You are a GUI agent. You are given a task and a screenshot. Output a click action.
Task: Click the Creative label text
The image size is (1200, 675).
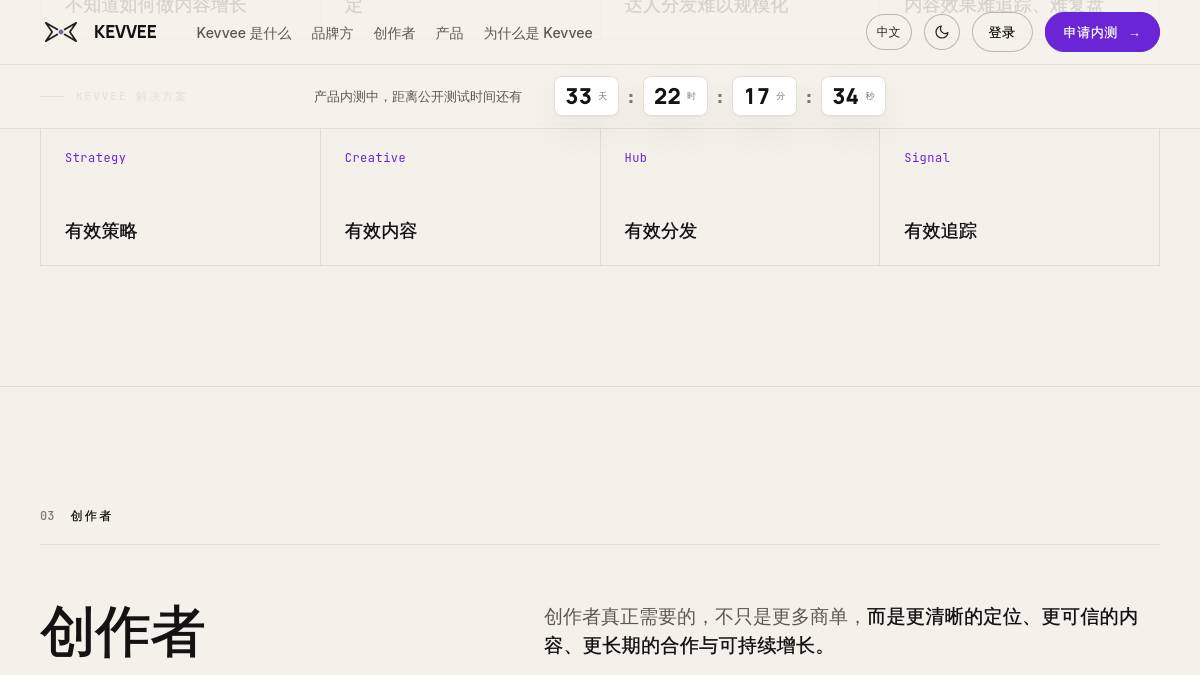[375, 158]
